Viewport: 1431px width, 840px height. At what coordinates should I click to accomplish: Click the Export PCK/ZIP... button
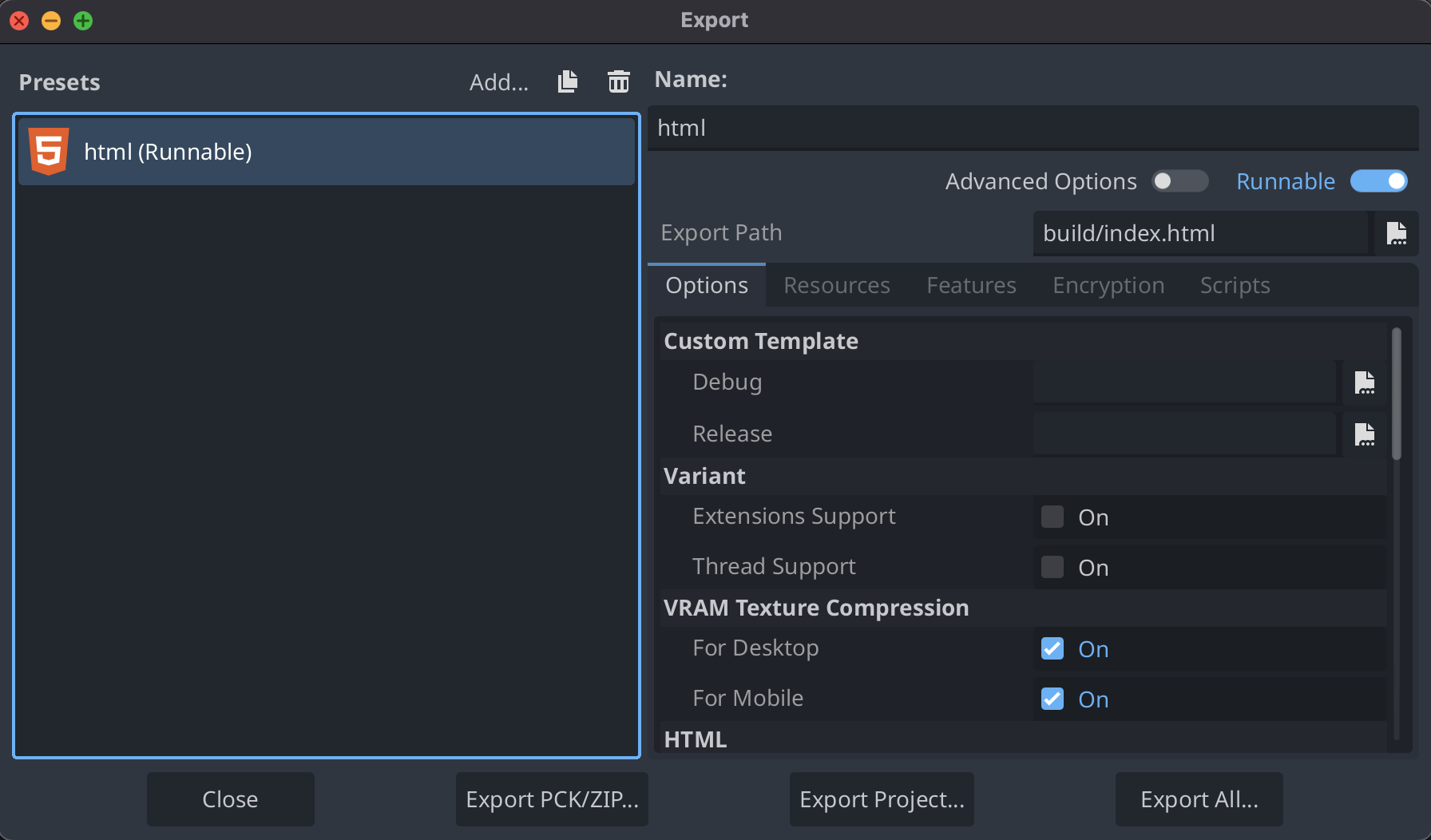click(552, 799)
